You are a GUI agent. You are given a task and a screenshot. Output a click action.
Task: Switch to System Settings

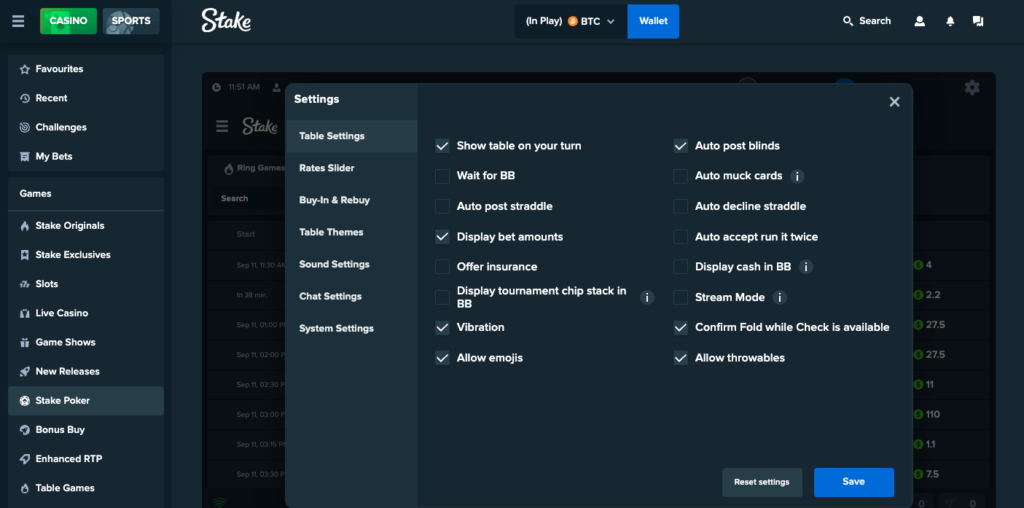click(351, 328)
